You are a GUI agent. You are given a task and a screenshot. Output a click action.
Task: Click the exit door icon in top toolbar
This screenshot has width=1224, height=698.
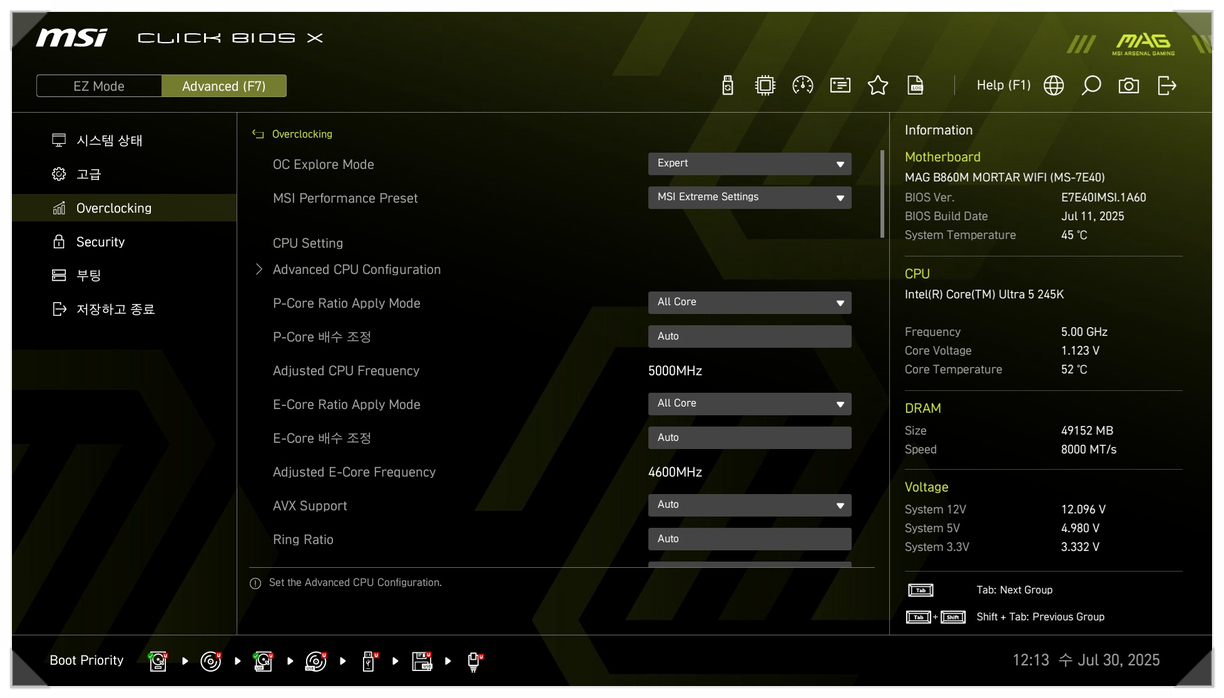pos(1167,86)
